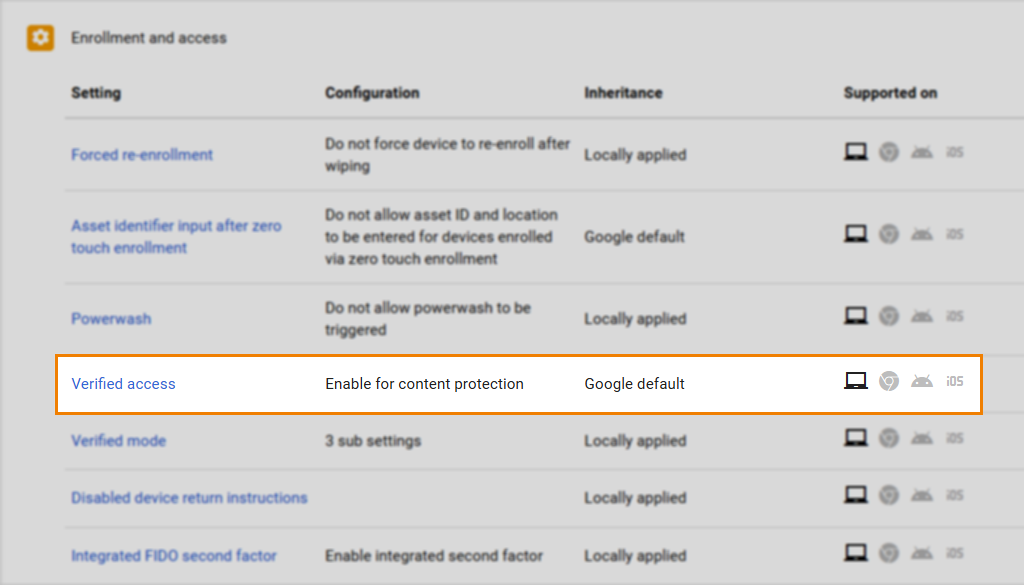The width and height of the screenshot is (1024, 585).
Task: Click the 3 sub settings configuration text
Action: click(373, 441)
